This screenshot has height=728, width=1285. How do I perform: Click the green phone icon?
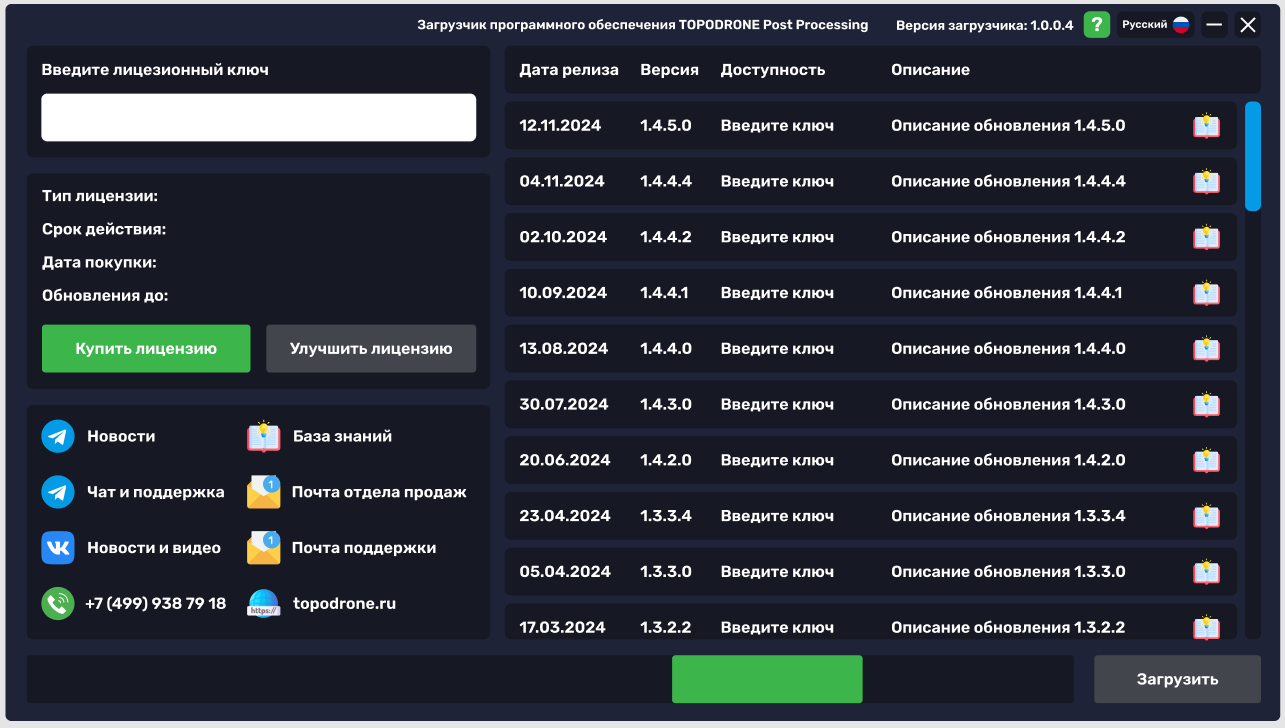pos(58,604)
